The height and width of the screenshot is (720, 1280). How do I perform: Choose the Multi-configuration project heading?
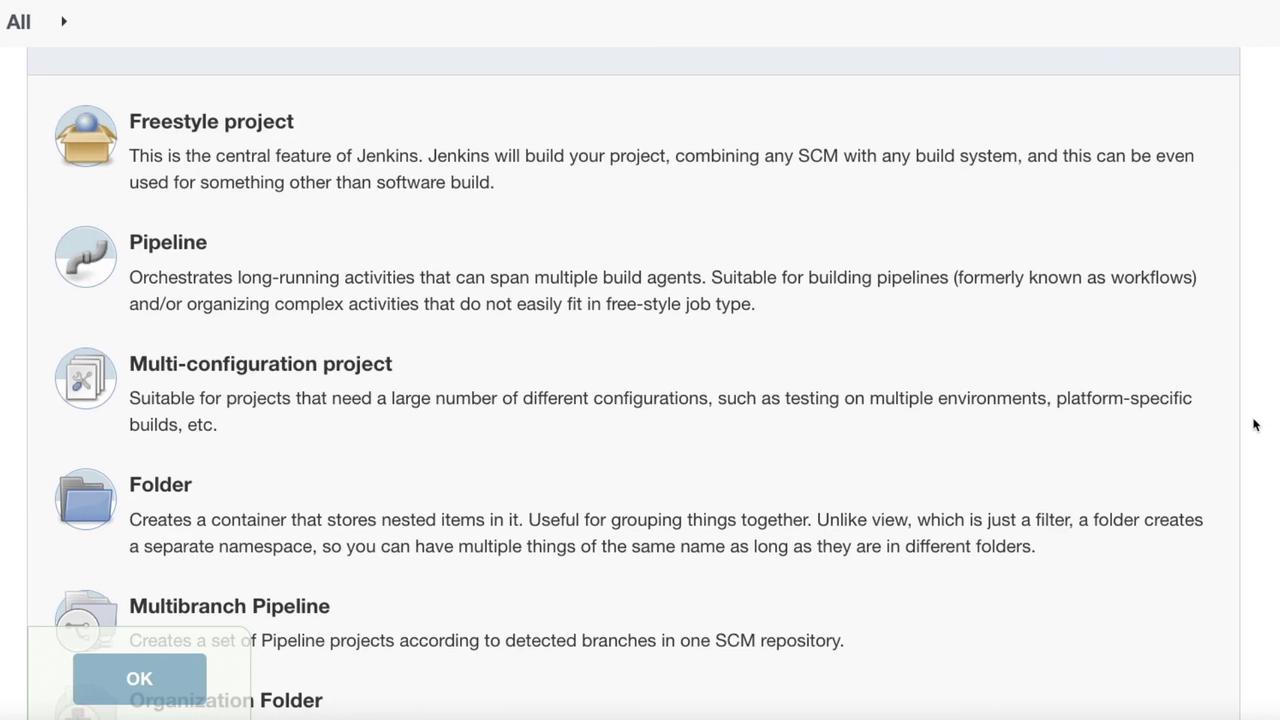tap(260, 364)
